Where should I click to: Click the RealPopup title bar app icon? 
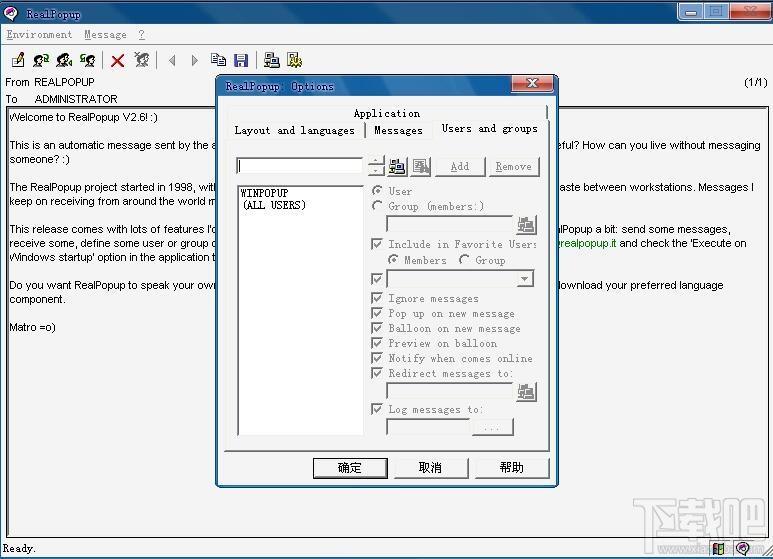pyautogui.click(x=10, y=13)
